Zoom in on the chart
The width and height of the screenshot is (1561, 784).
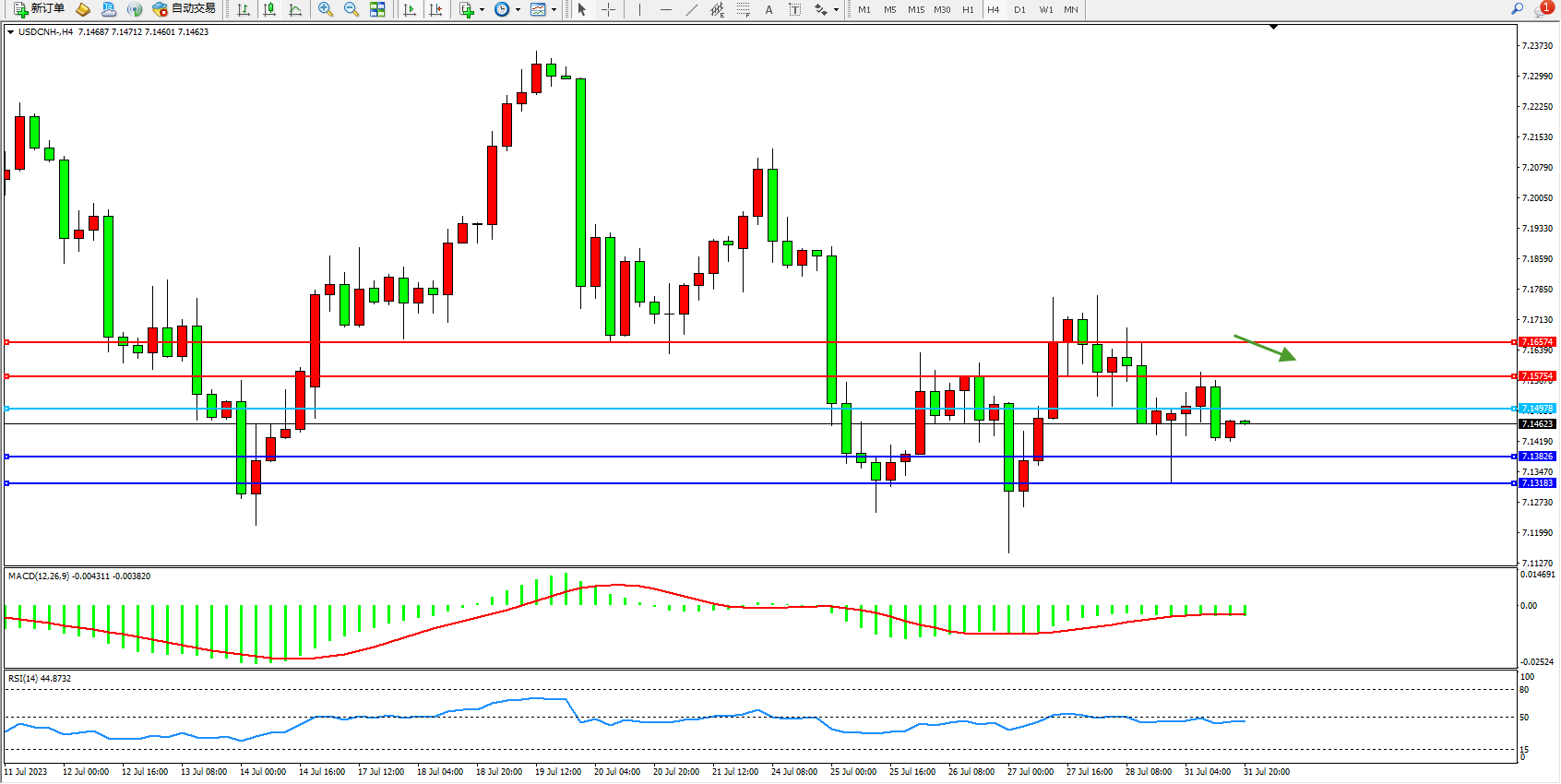pyautogui.click(x=326, y=9)
